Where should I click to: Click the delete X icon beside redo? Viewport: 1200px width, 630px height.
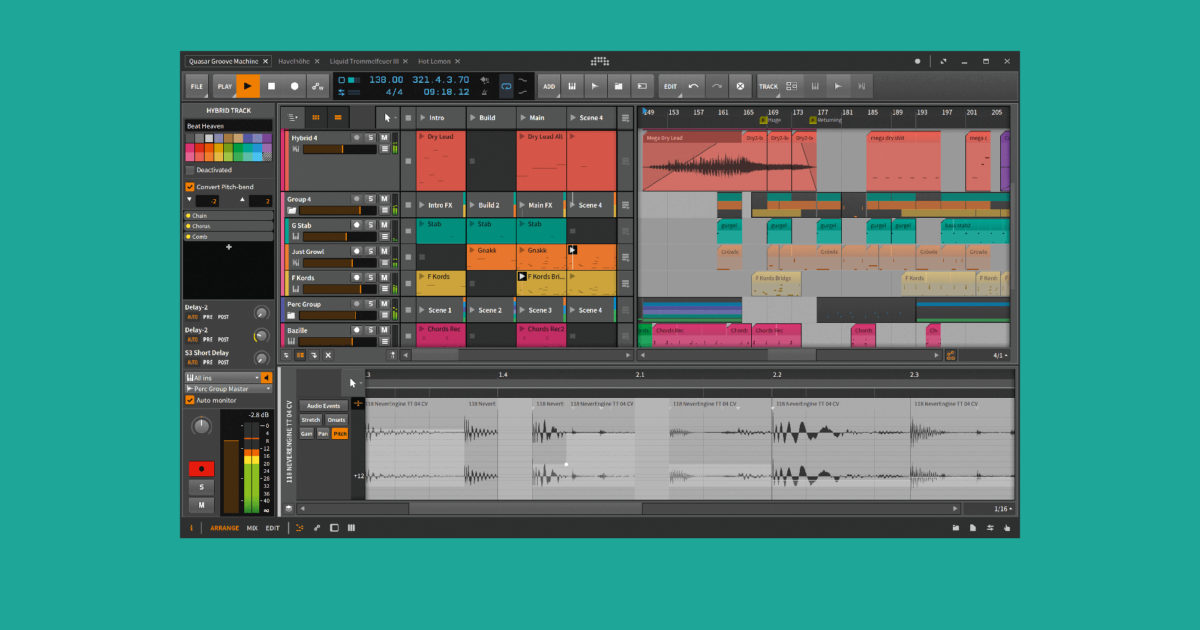(x=740, y=86)
